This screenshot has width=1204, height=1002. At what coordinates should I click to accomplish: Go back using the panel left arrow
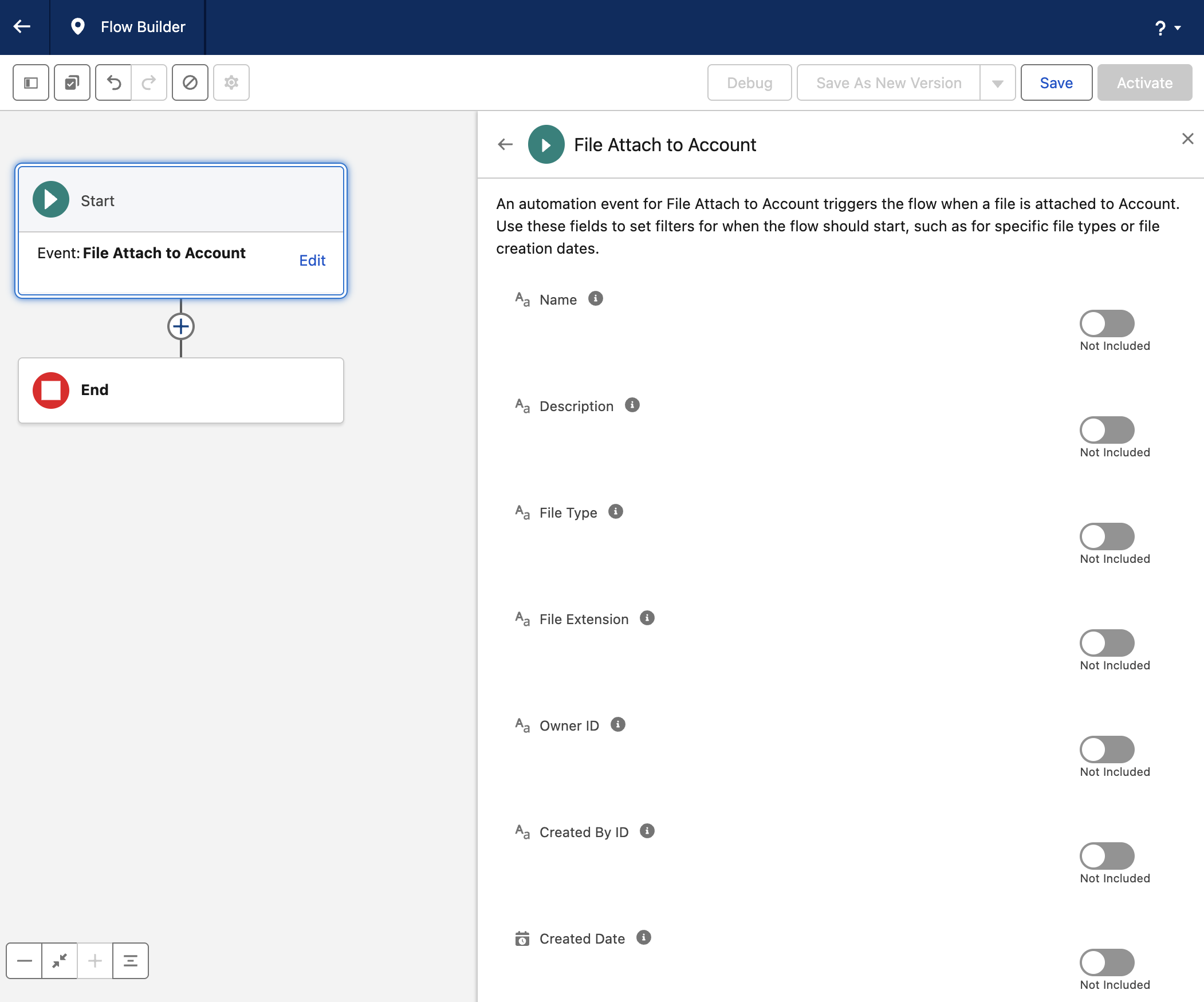(x=505, y=144)
